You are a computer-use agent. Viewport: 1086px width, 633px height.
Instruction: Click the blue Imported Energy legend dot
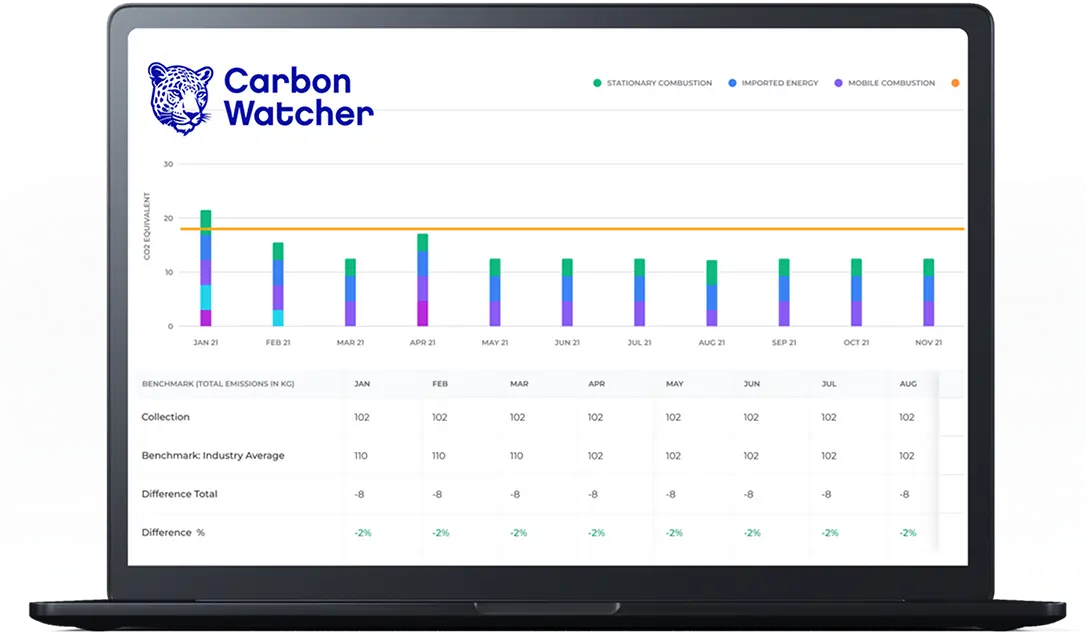[x=732, y=83]
